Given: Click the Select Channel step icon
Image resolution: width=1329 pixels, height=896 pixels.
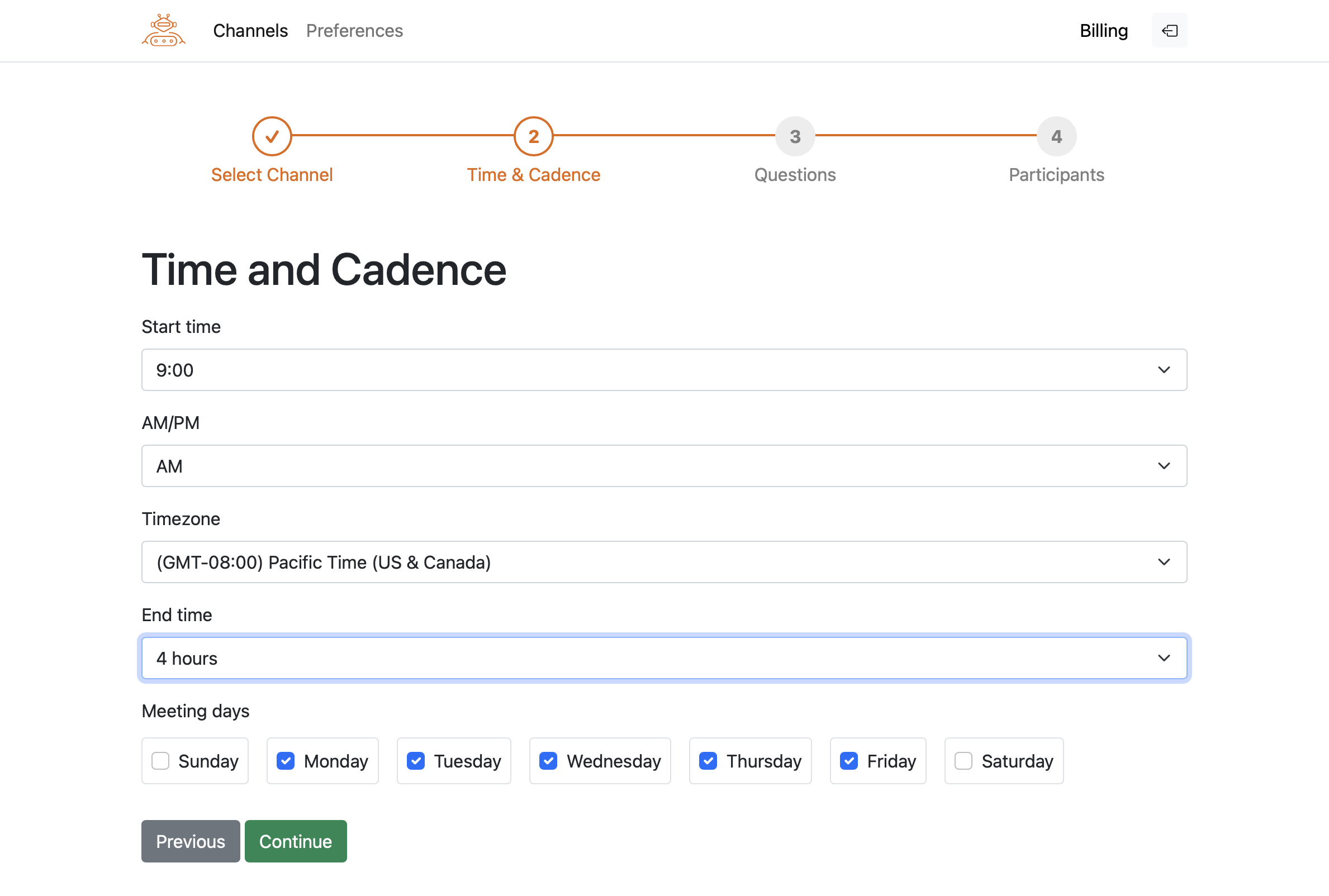Looking at the screenshot, I should point(272,136).
